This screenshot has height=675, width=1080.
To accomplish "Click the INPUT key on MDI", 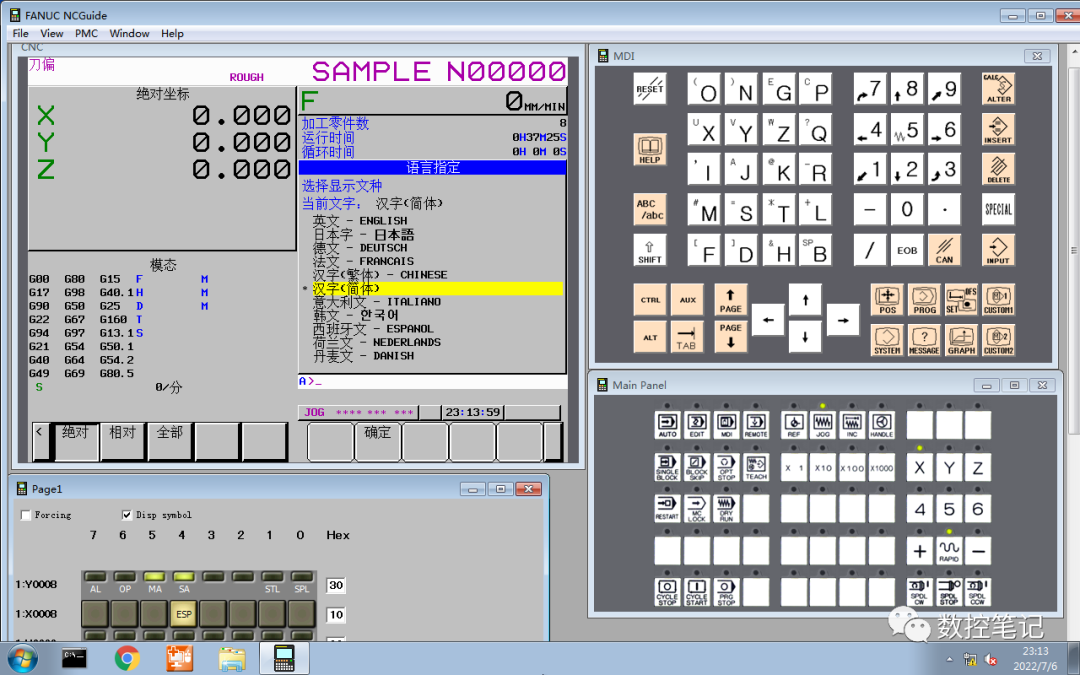I will [998, 250].
